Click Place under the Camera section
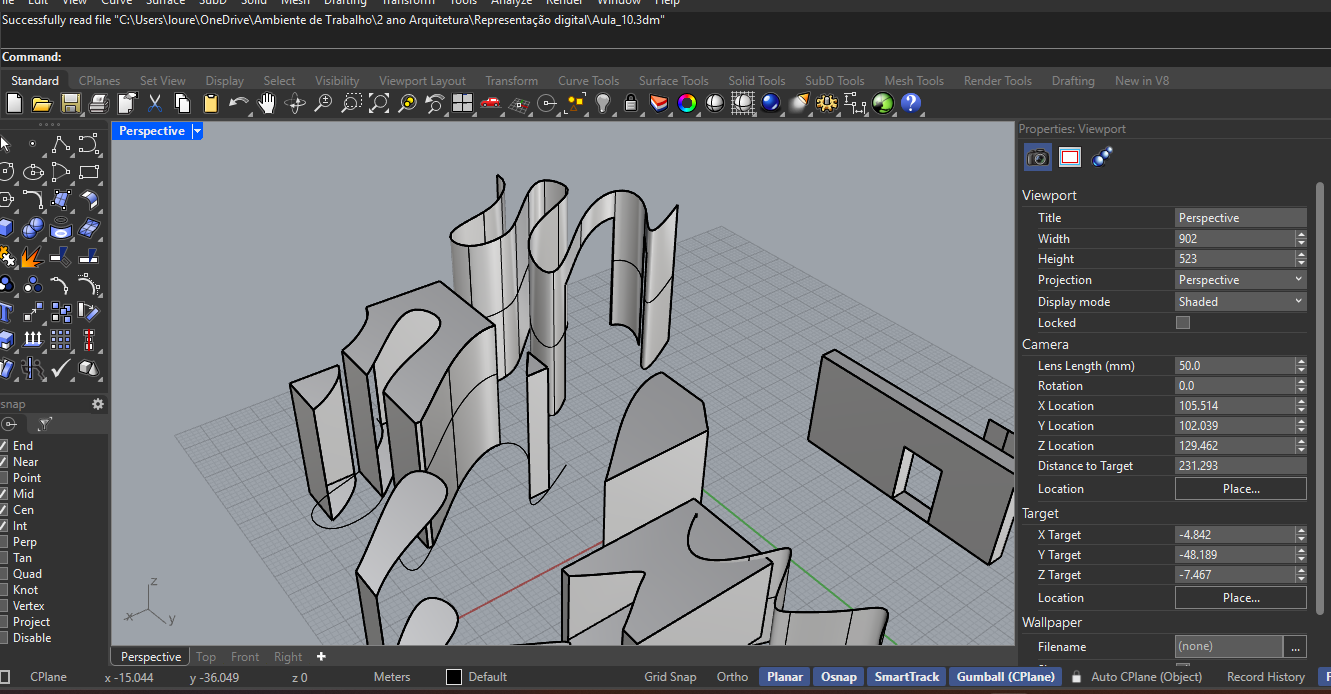 pos(1240,488)
